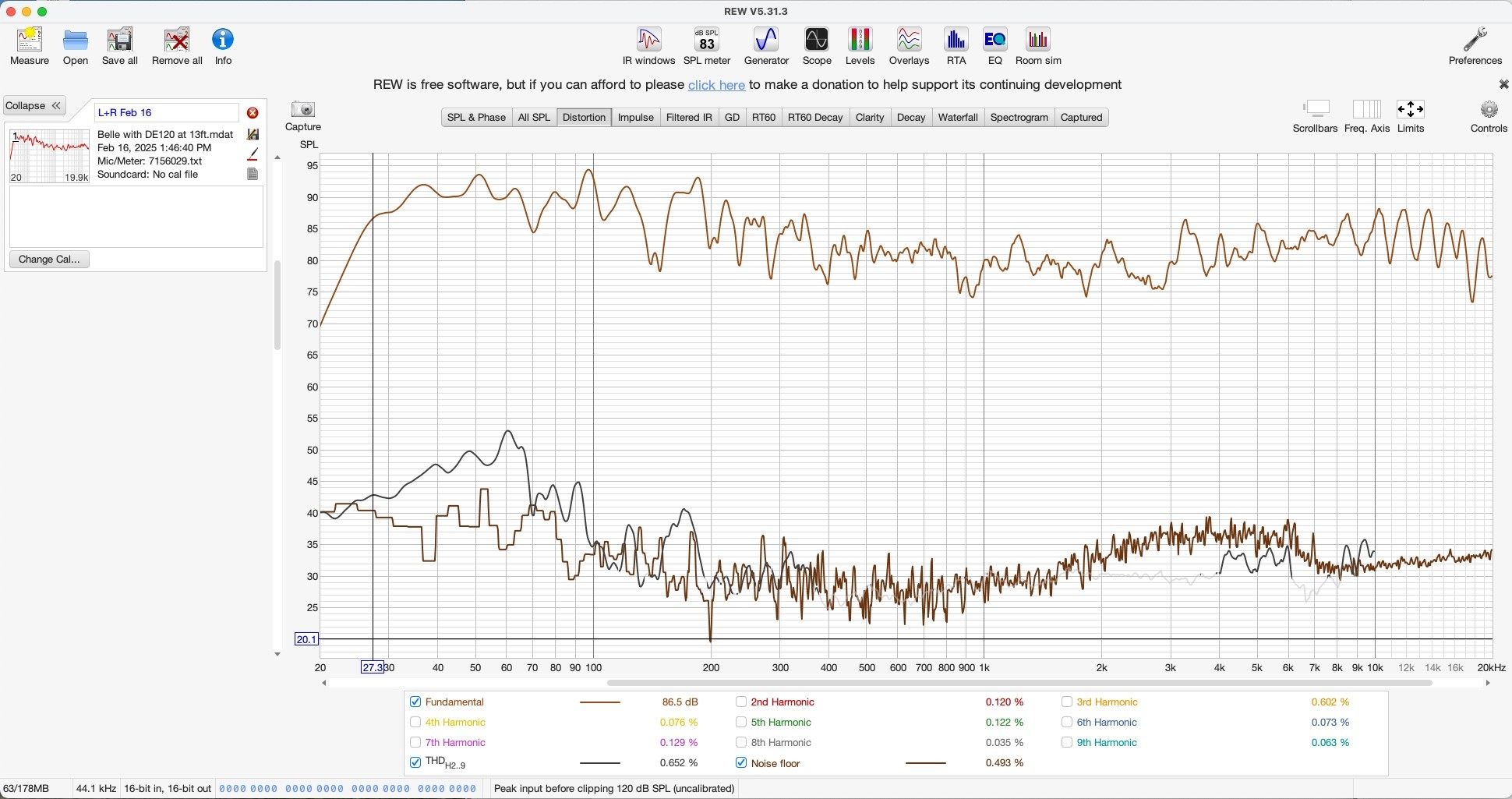Open the Scope window

(816, 46)
